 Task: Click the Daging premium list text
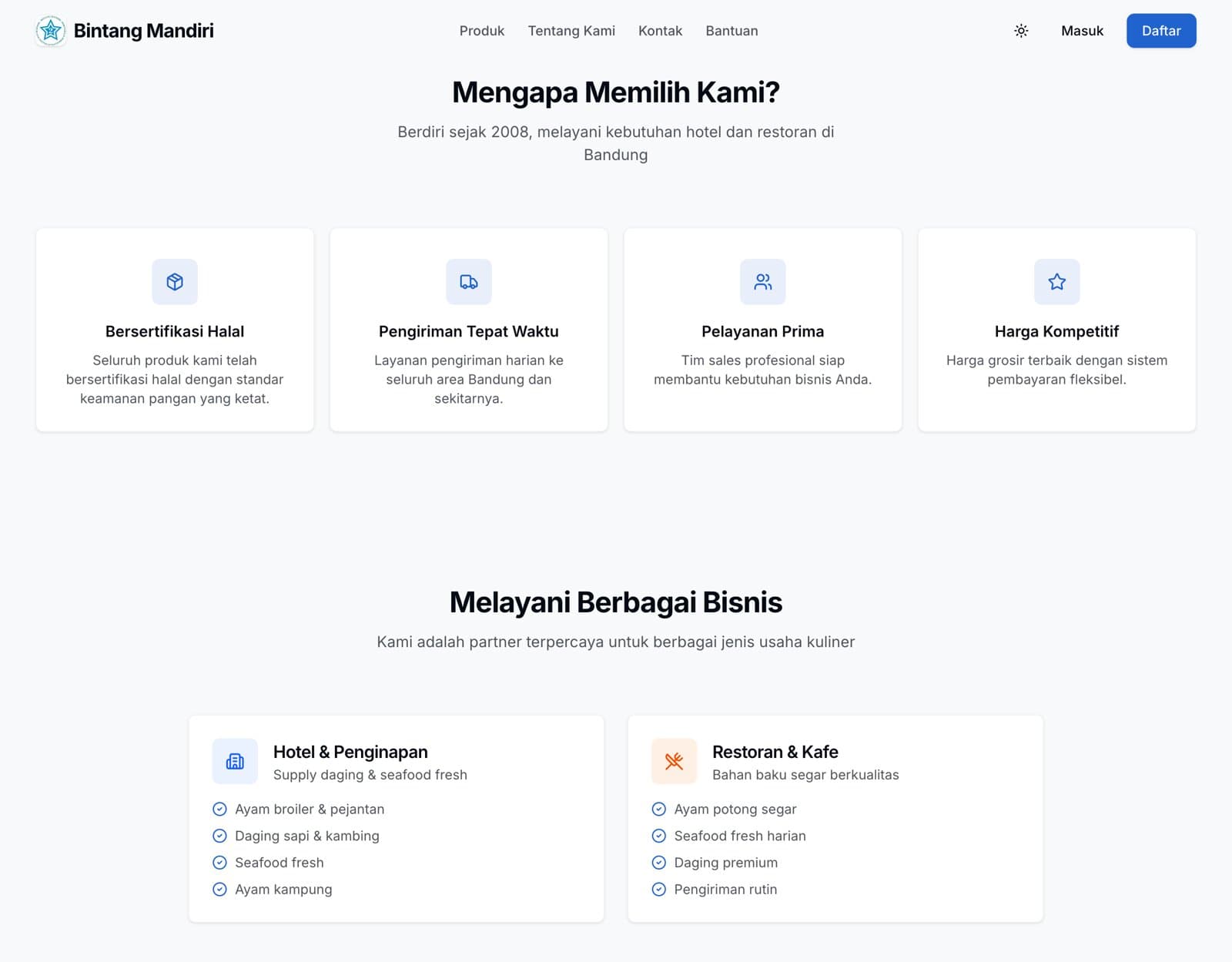[726, 863]
